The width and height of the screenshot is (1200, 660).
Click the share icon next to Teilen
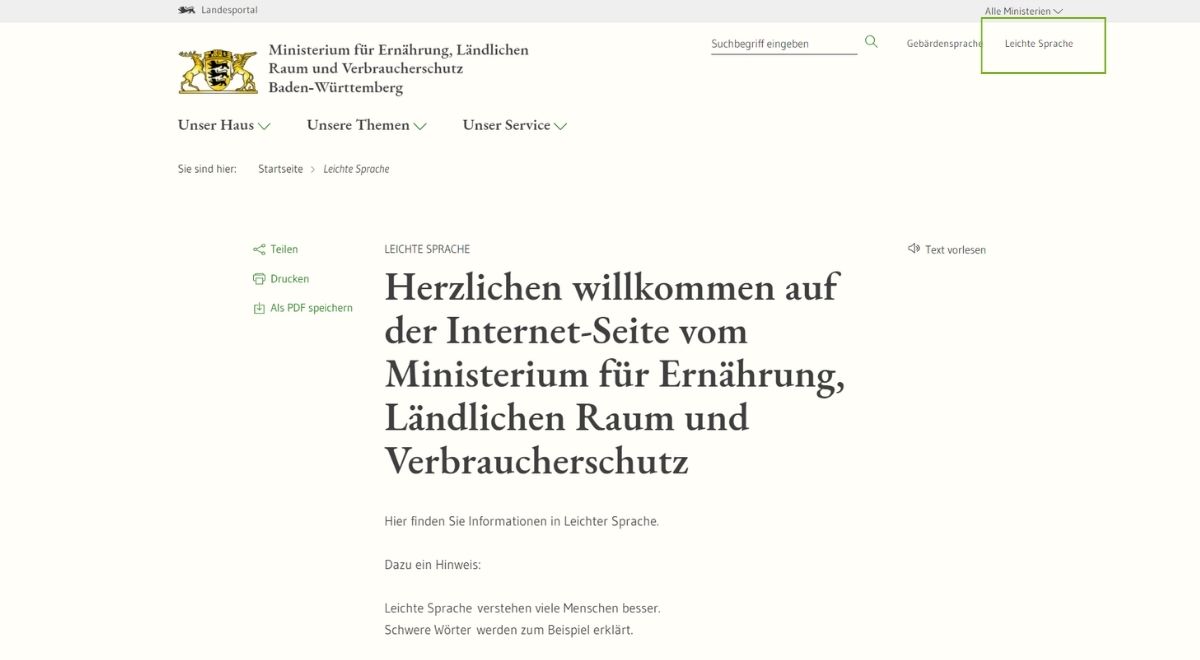click(260, 249)
